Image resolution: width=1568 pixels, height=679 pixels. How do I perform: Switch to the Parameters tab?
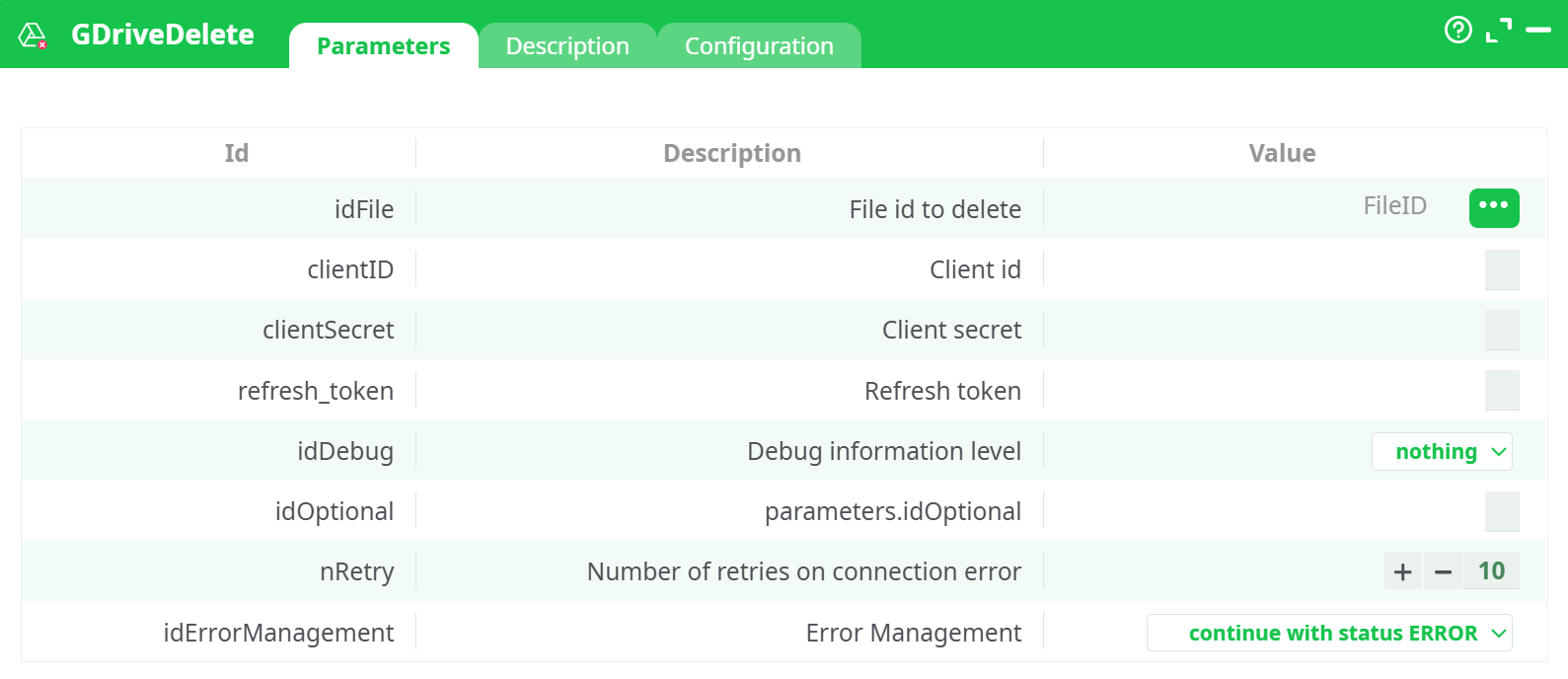point(384,45)
